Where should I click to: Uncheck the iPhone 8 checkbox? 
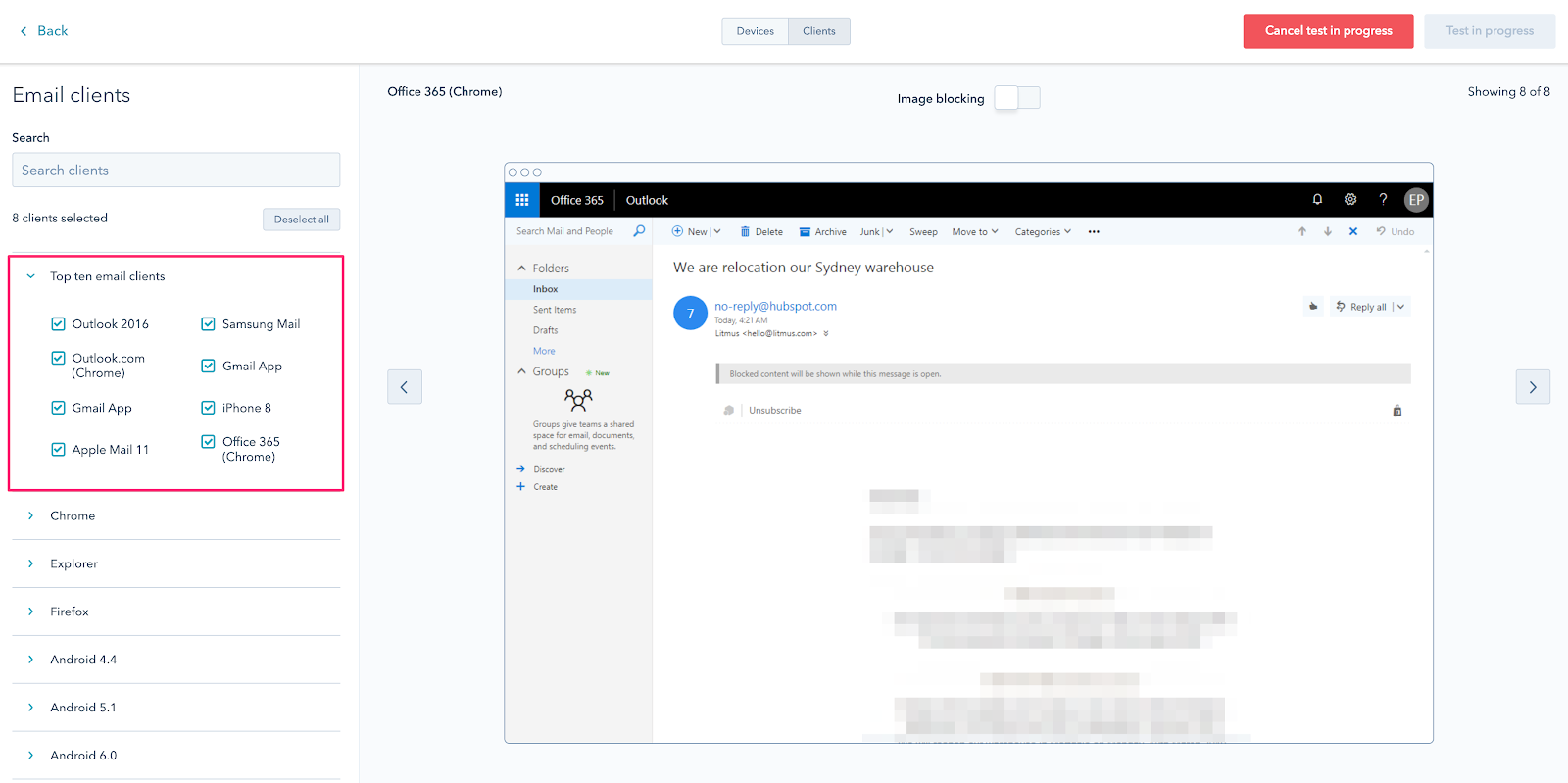(208, 408)
